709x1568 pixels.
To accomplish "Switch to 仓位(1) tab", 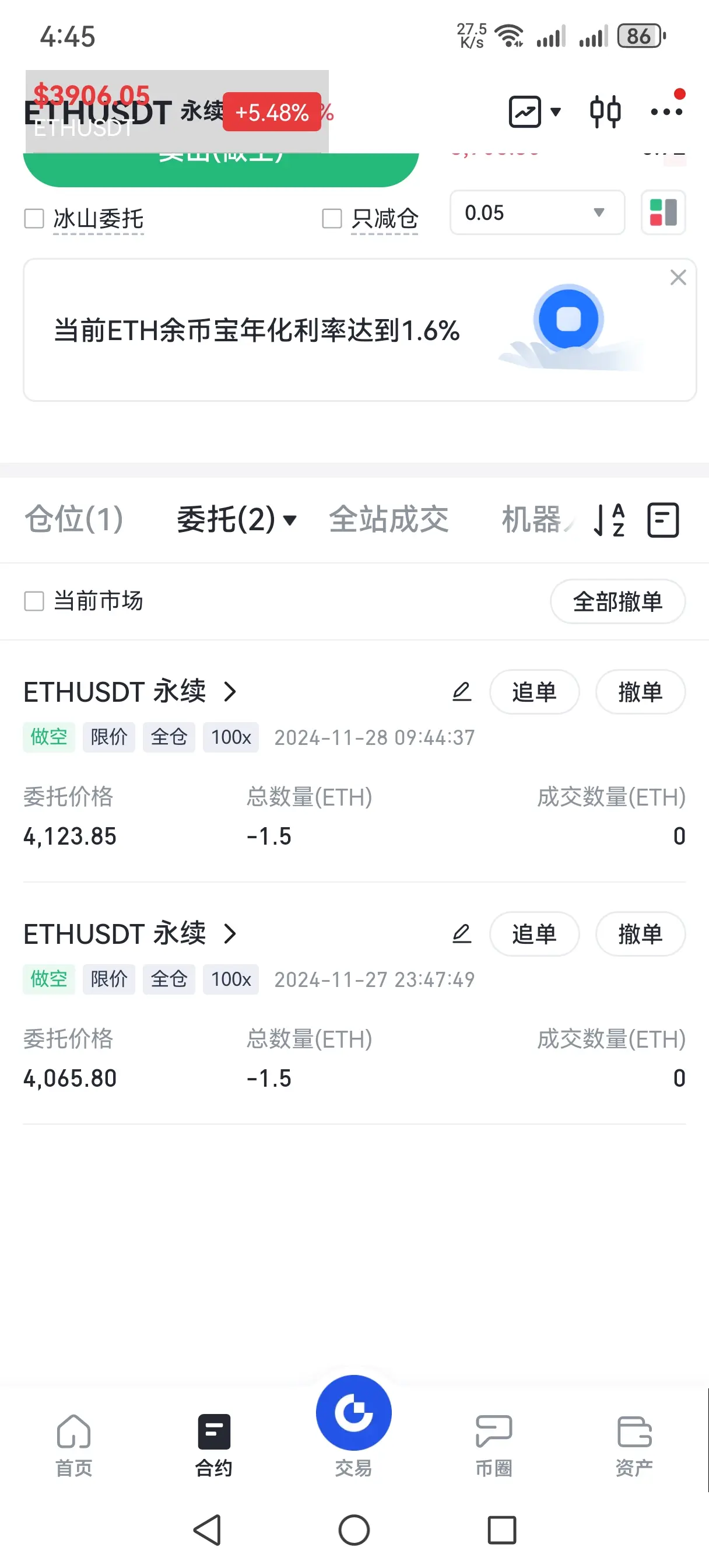I will coord(73,519).
